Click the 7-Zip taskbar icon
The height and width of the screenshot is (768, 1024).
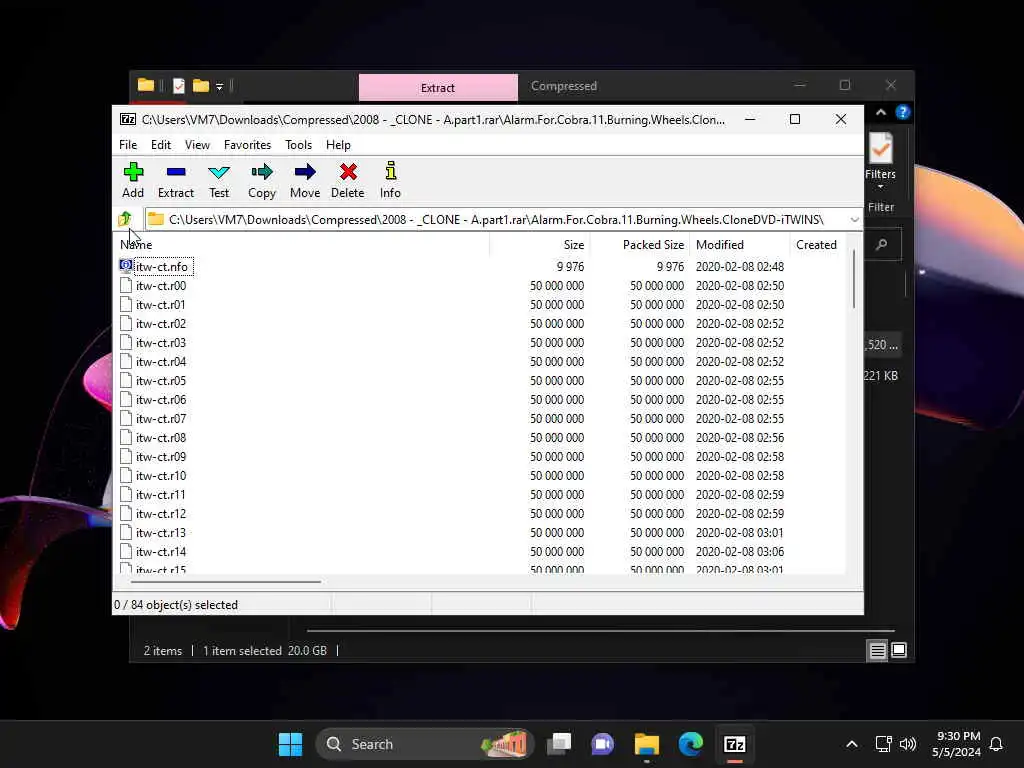point(735,744)
